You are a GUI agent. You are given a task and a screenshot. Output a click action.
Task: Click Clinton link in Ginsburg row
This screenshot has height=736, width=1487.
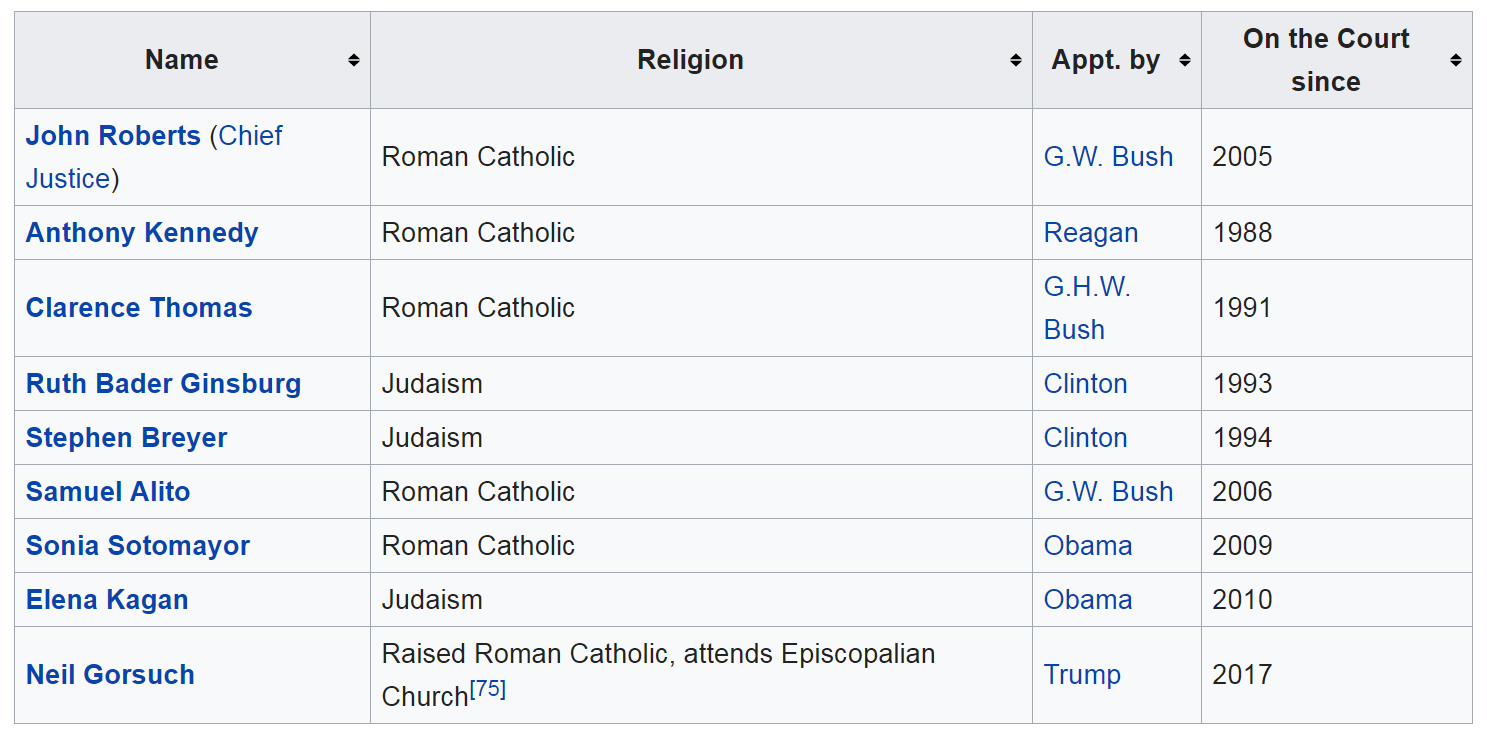point(1086,384)
